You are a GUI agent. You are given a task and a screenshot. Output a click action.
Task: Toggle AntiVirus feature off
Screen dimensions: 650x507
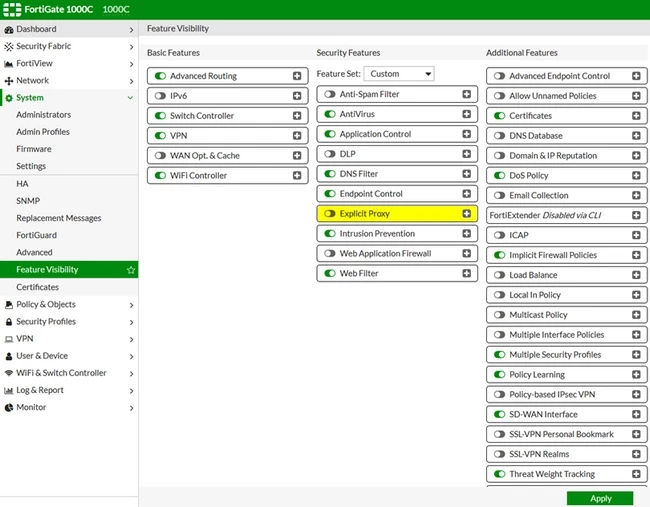point(330,114)
